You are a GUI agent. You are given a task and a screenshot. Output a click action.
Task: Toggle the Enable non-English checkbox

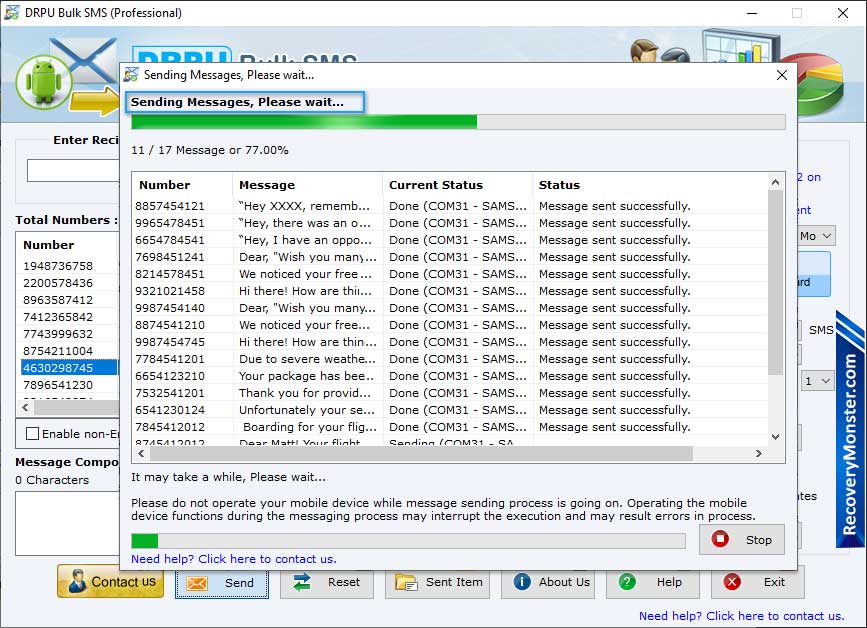pyautogui.click(x=33, y=434)
